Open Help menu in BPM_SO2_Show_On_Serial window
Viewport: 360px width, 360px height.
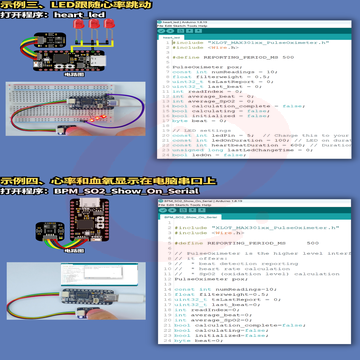point(206,205)
